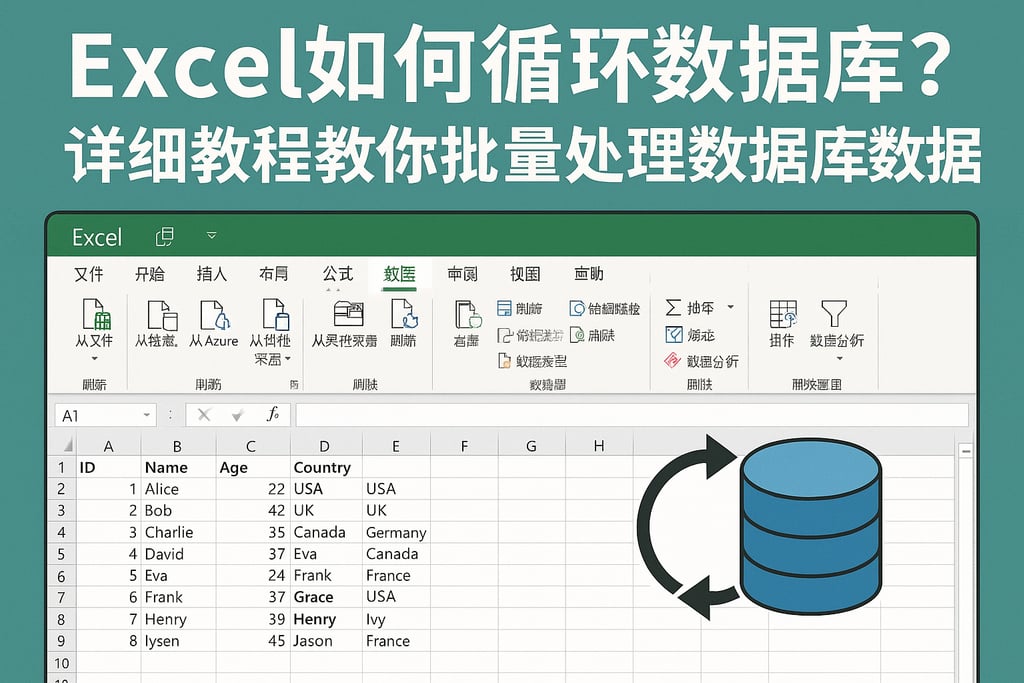Click the document-with-database icon left of Azure

click(162, 315)
